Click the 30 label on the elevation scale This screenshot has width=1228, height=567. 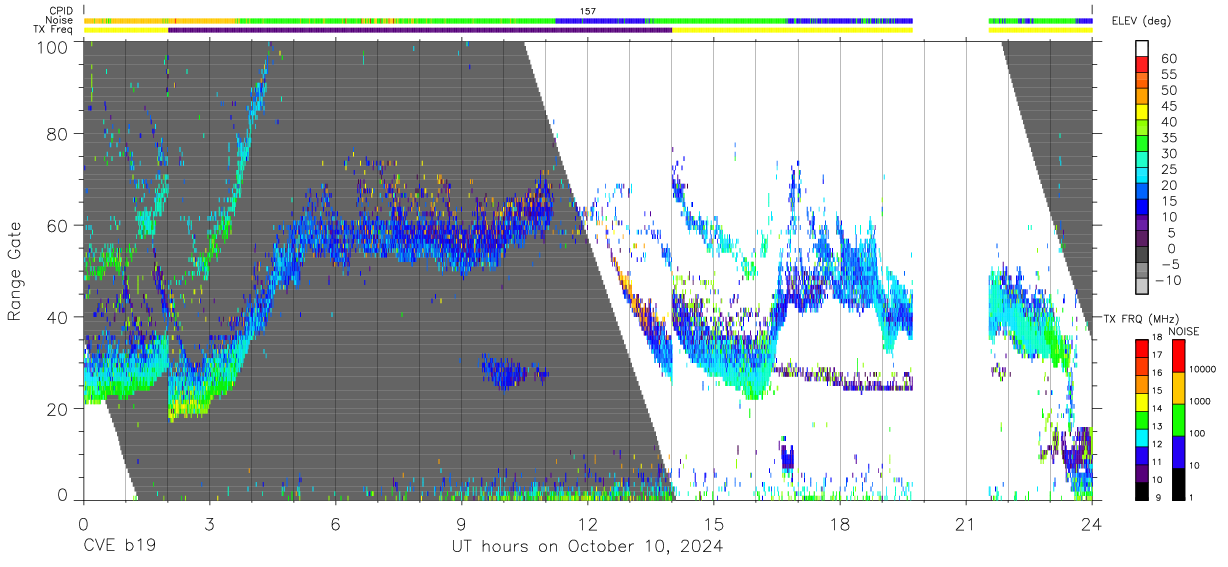tap(1167, 153)
